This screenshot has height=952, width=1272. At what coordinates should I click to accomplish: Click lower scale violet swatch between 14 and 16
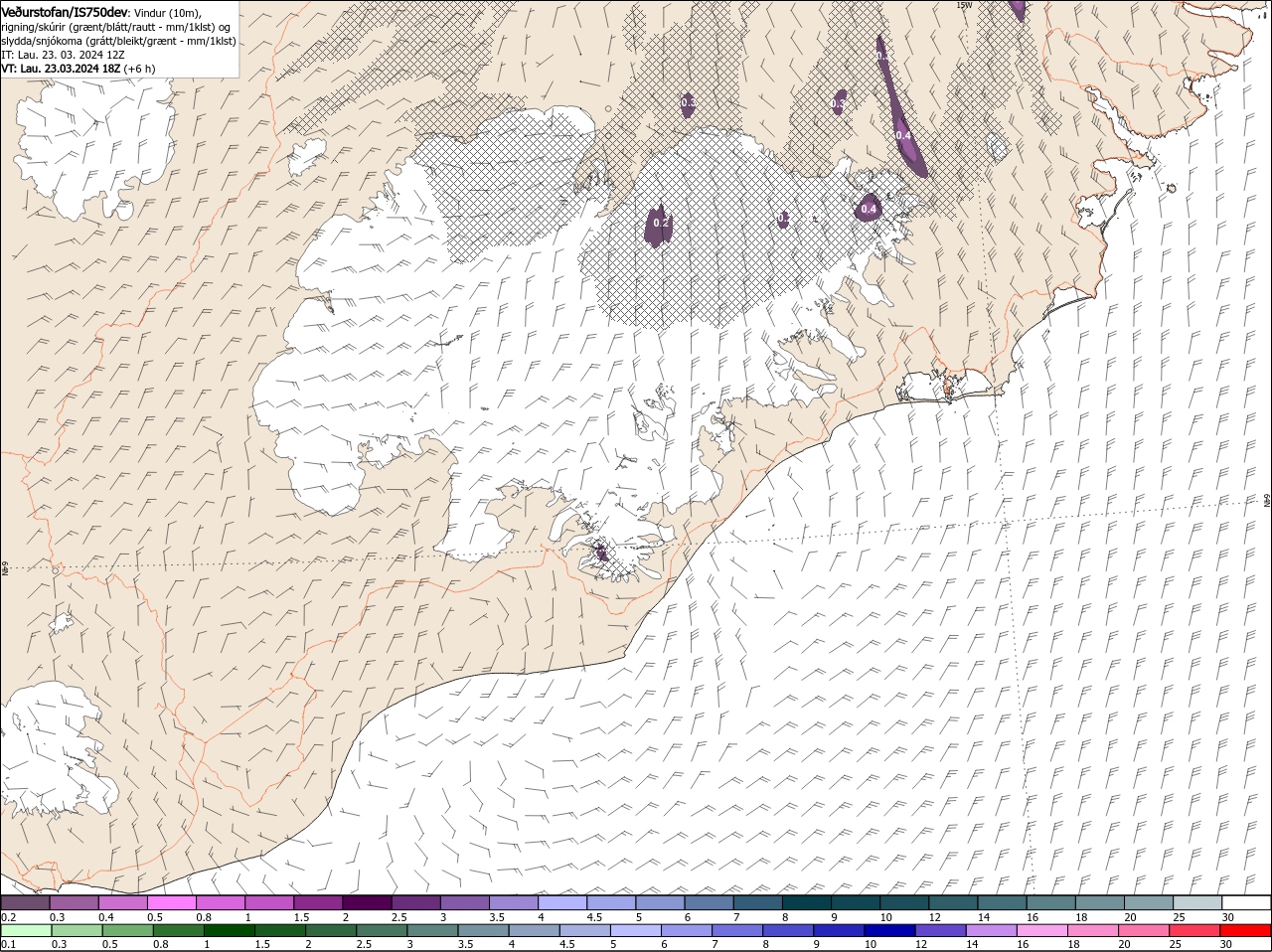[991, 931]
